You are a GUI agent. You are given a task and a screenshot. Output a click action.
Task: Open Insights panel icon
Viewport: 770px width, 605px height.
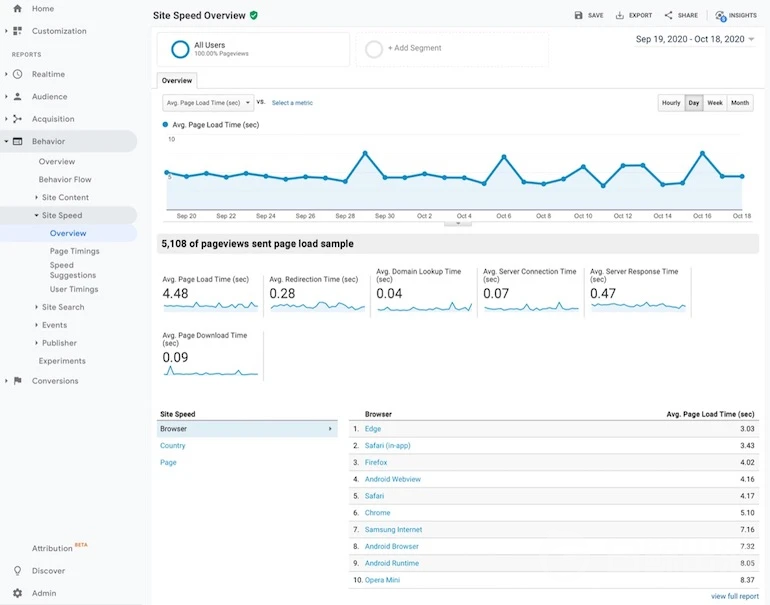pyautogui.click(x=721, y=16)
